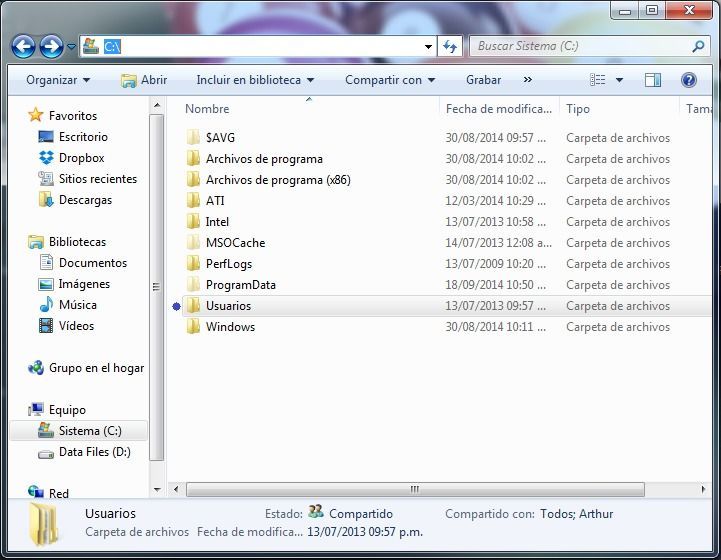Viewport: 721px width, 560px height.
Task: Show more toolbar commands chevron
Action: 527,80
